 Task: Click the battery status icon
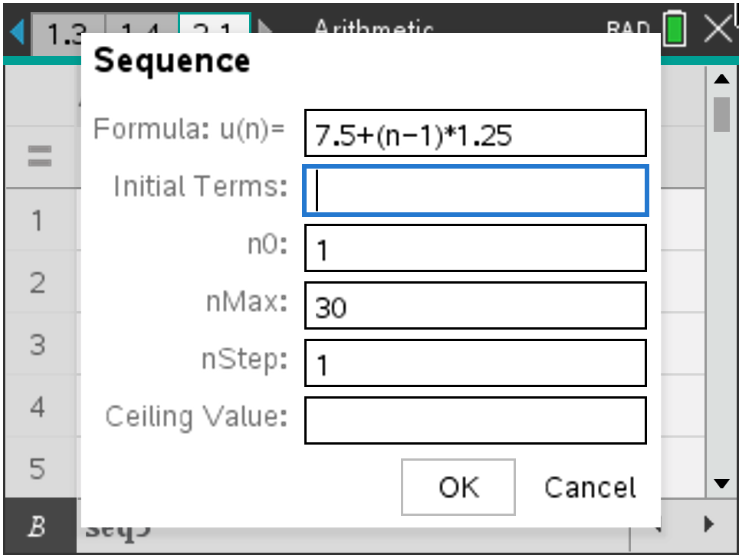675,30
